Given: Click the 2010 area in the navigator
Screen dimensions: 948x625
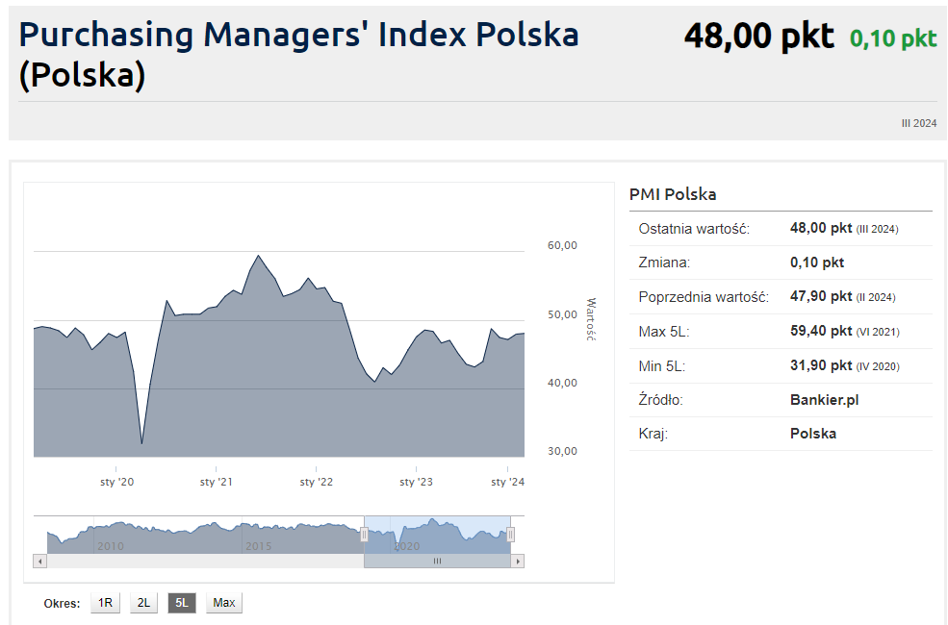Looking at the screenshot, I should coord(110,546).
